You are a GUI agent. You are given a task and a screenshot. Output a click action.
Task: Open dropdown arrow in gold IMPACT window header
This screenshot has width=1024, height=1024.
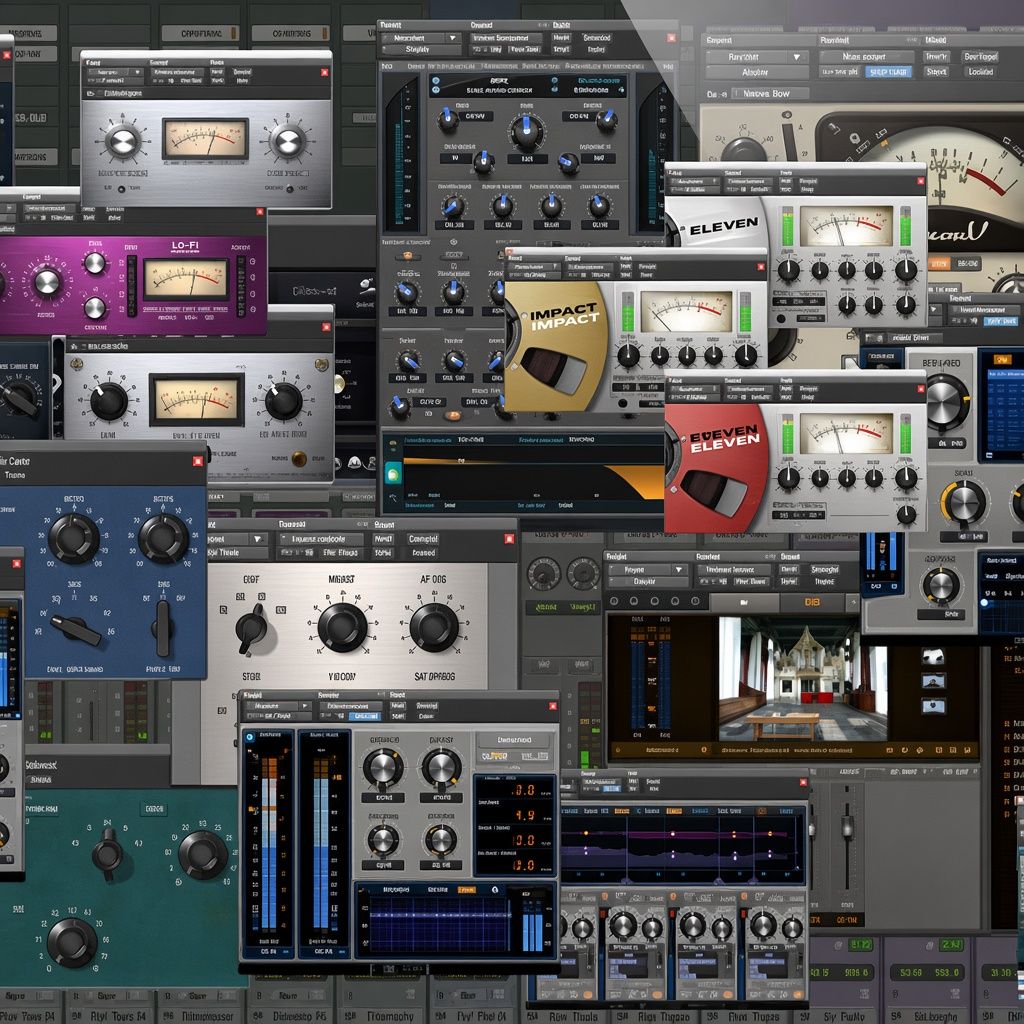point(554,266)
